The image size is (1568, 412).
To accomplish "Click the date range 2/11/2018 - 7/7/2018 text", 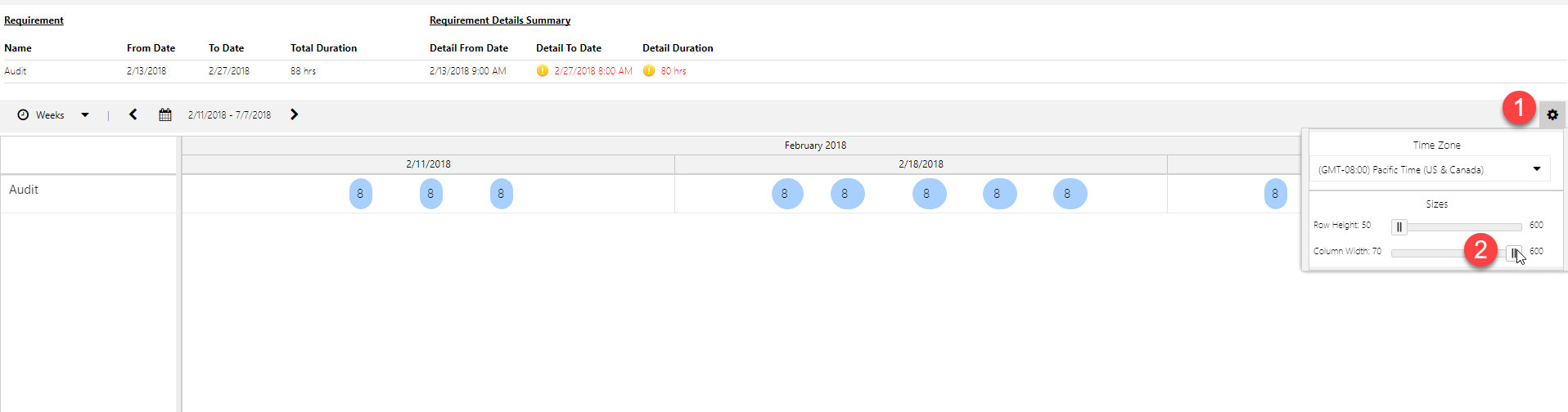I will point(229,115).
